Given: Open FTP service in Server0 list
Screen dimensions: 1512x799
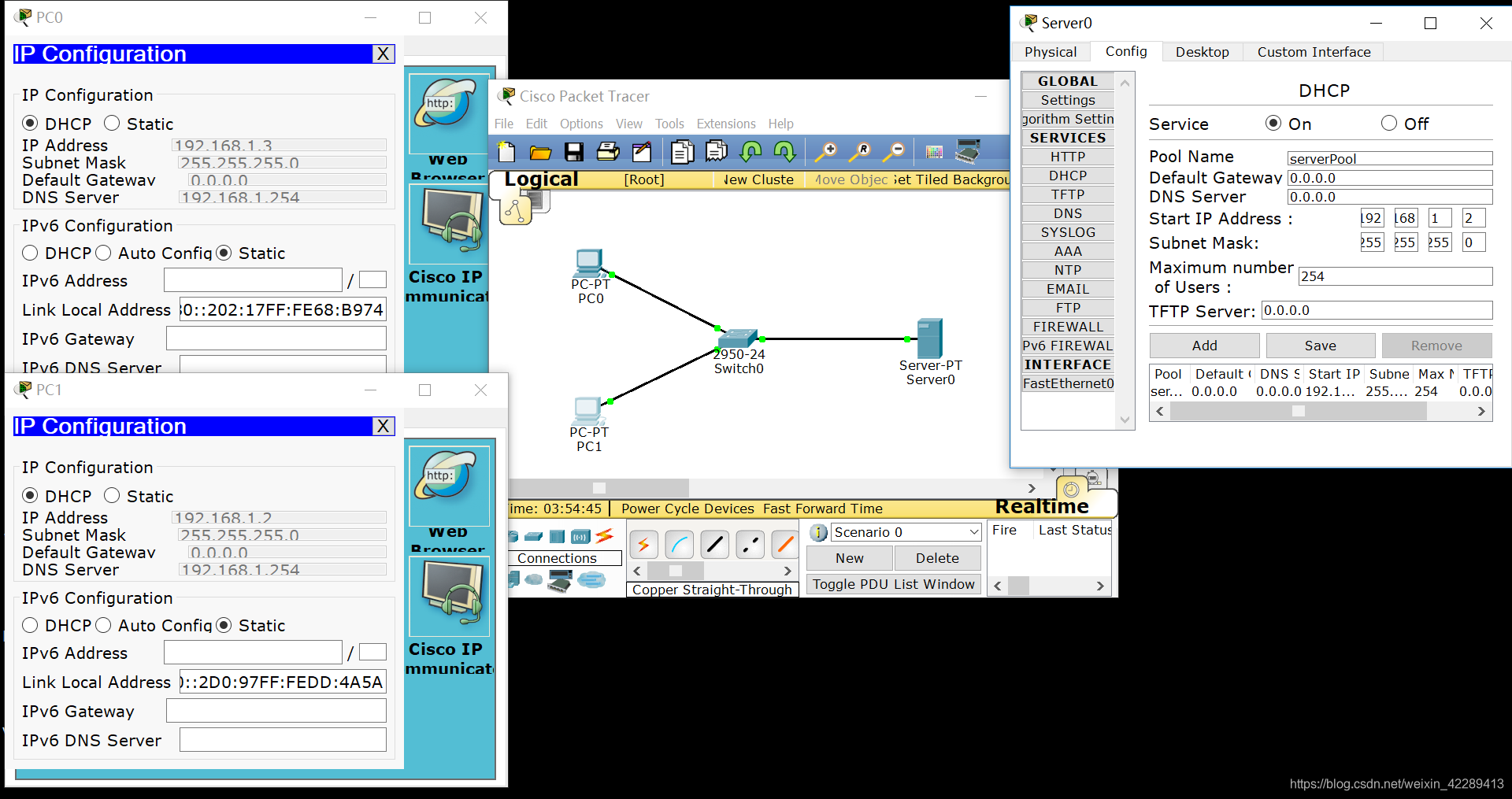Looking at the screenshot, I should (1068, 308).
